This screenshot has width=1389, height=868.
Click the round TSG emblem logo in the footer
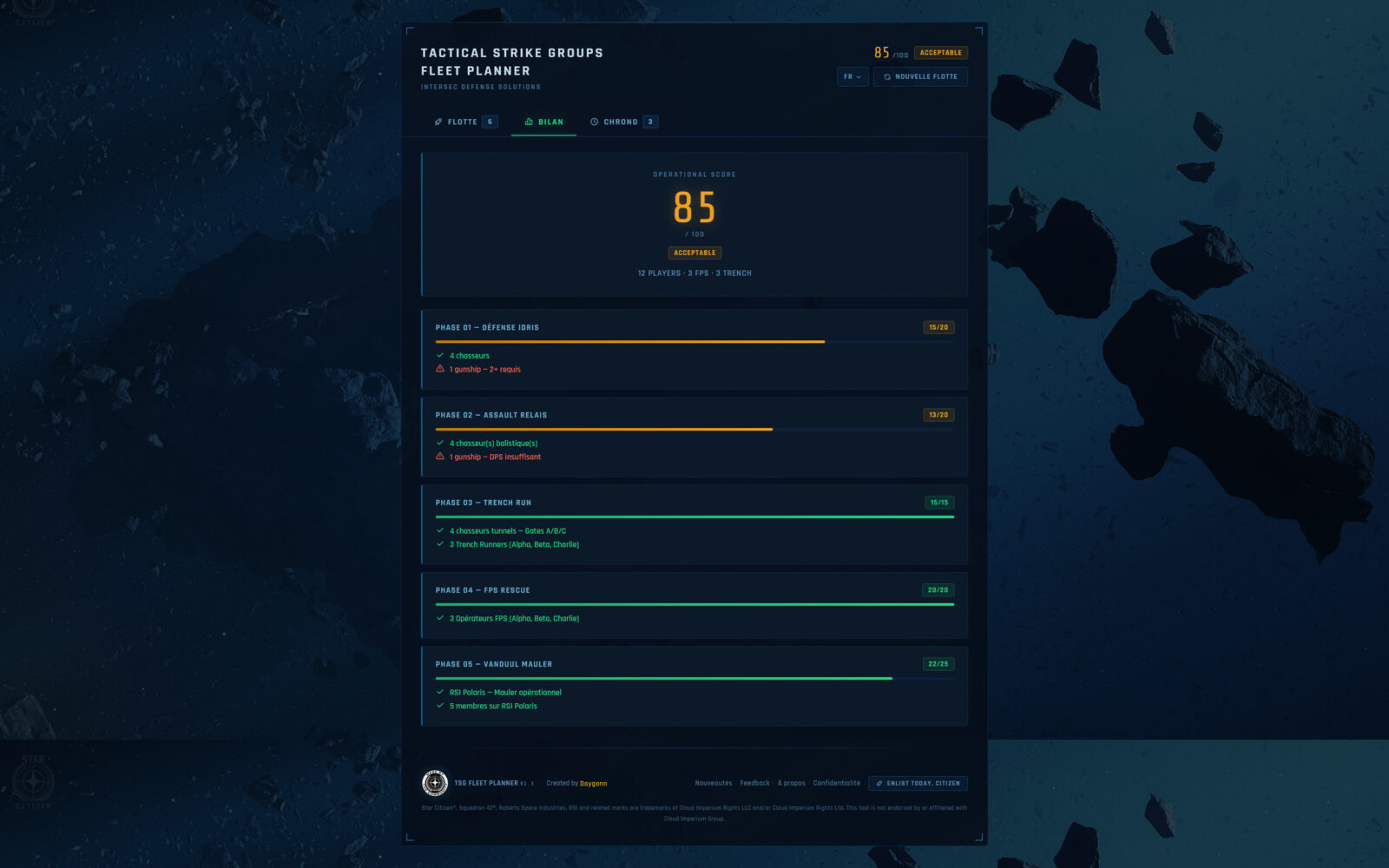tap(435, 783)
